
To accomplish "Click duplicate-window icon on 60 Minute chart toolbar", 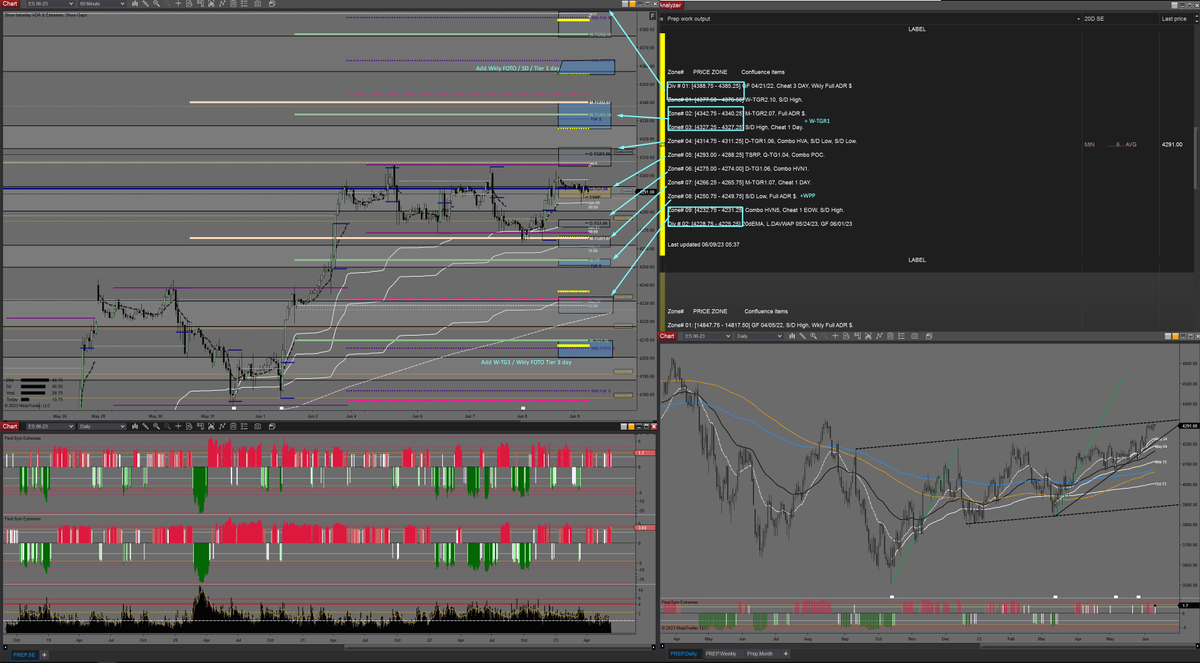I will pyautogui.click(x=272, y=4).
